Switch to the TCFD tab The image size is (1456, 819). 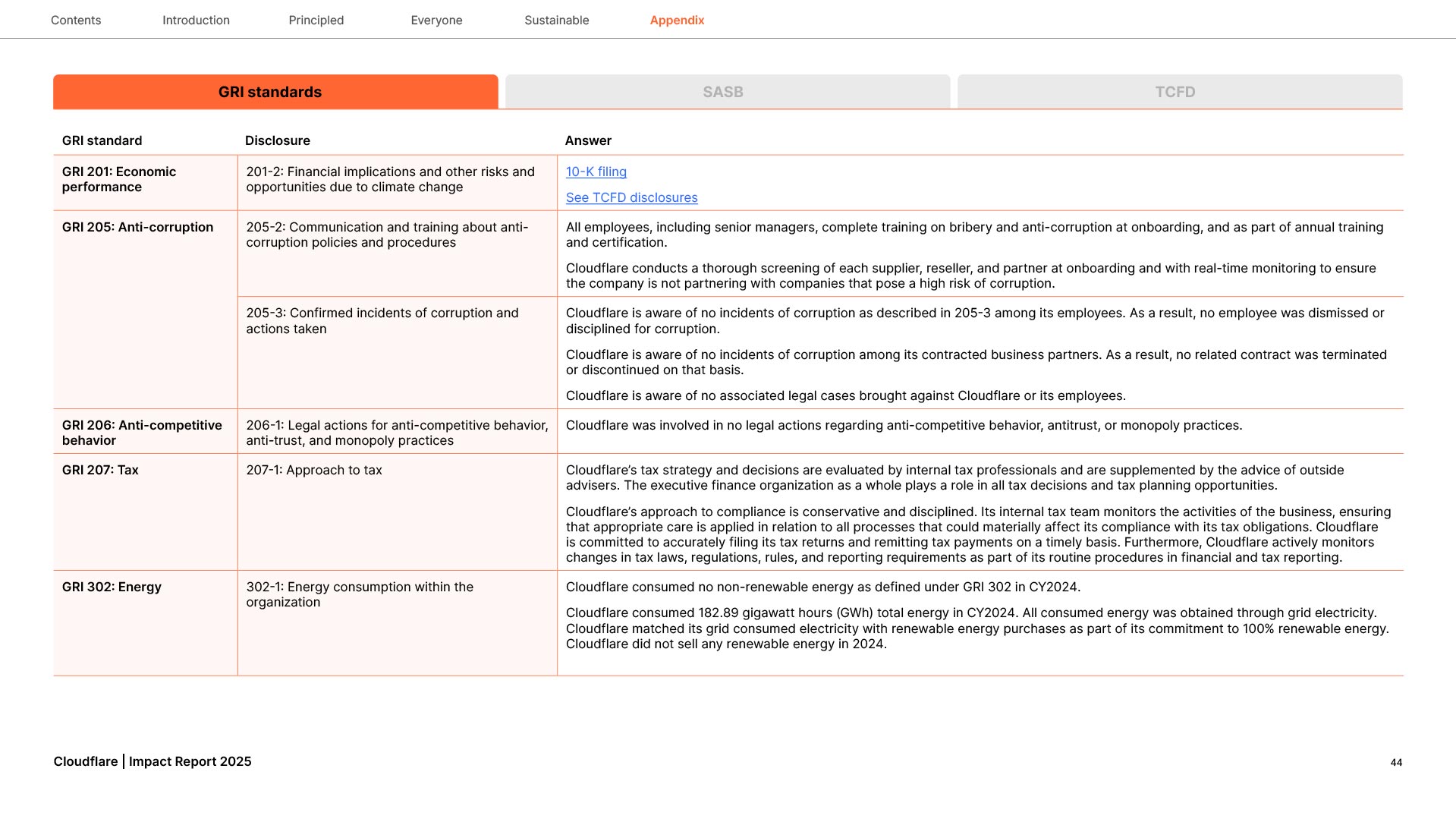click(1180, 92)
